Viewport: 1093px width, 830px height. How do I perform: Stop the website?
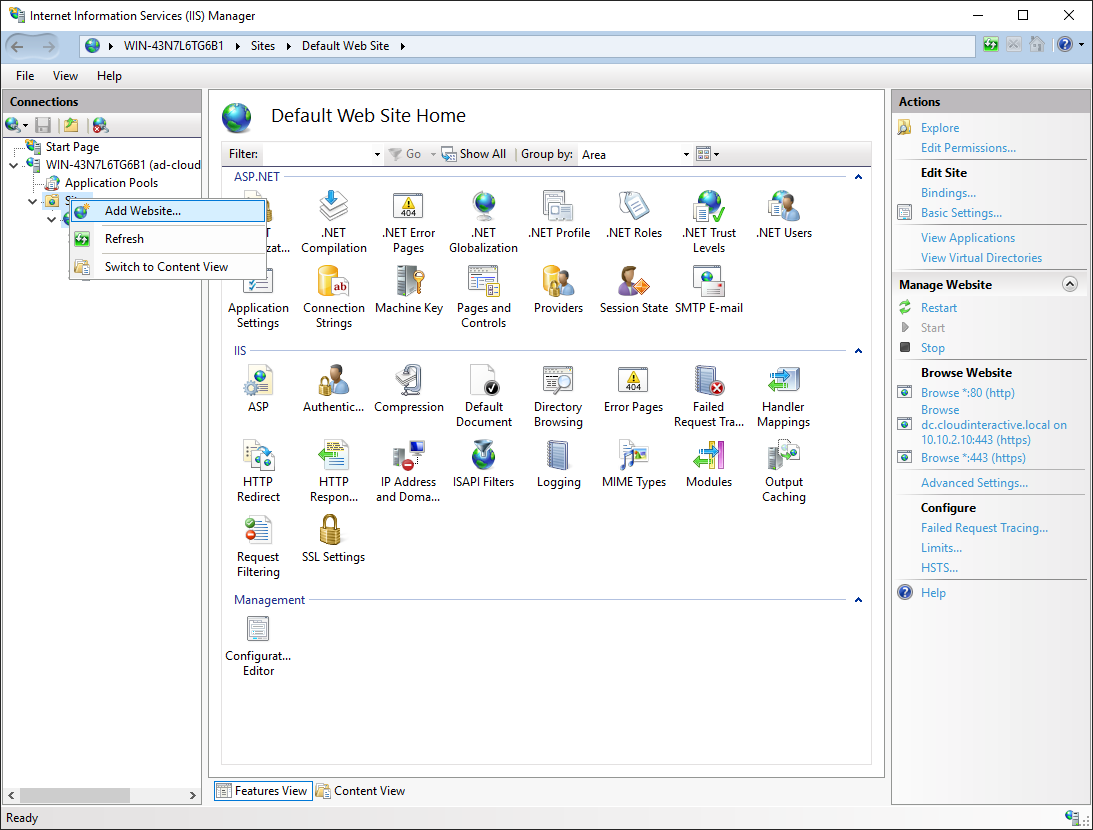932,348
